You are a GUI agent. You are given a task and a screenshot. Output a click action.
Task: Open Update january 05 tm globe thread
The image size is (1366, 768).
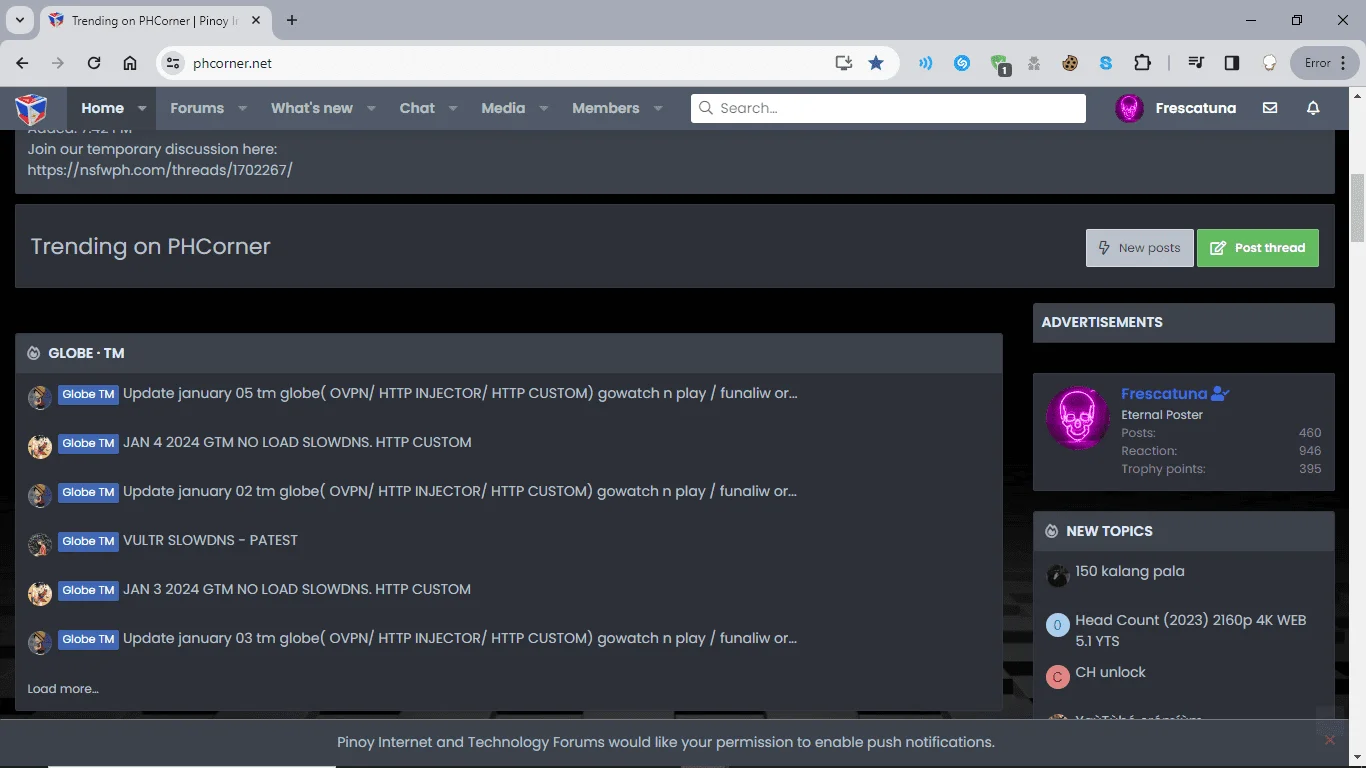pos(460,394)
